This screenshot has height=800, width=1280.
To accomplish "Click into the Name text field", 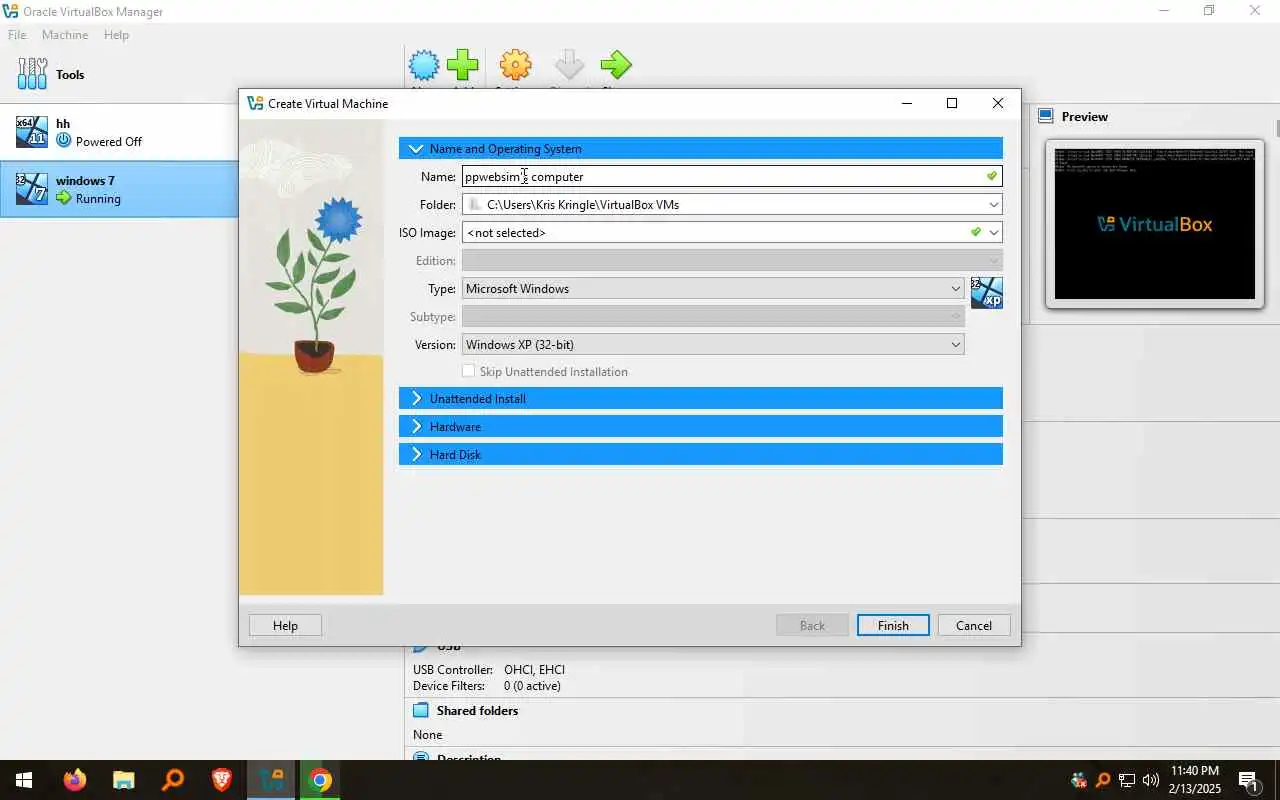I will (732, 176).
